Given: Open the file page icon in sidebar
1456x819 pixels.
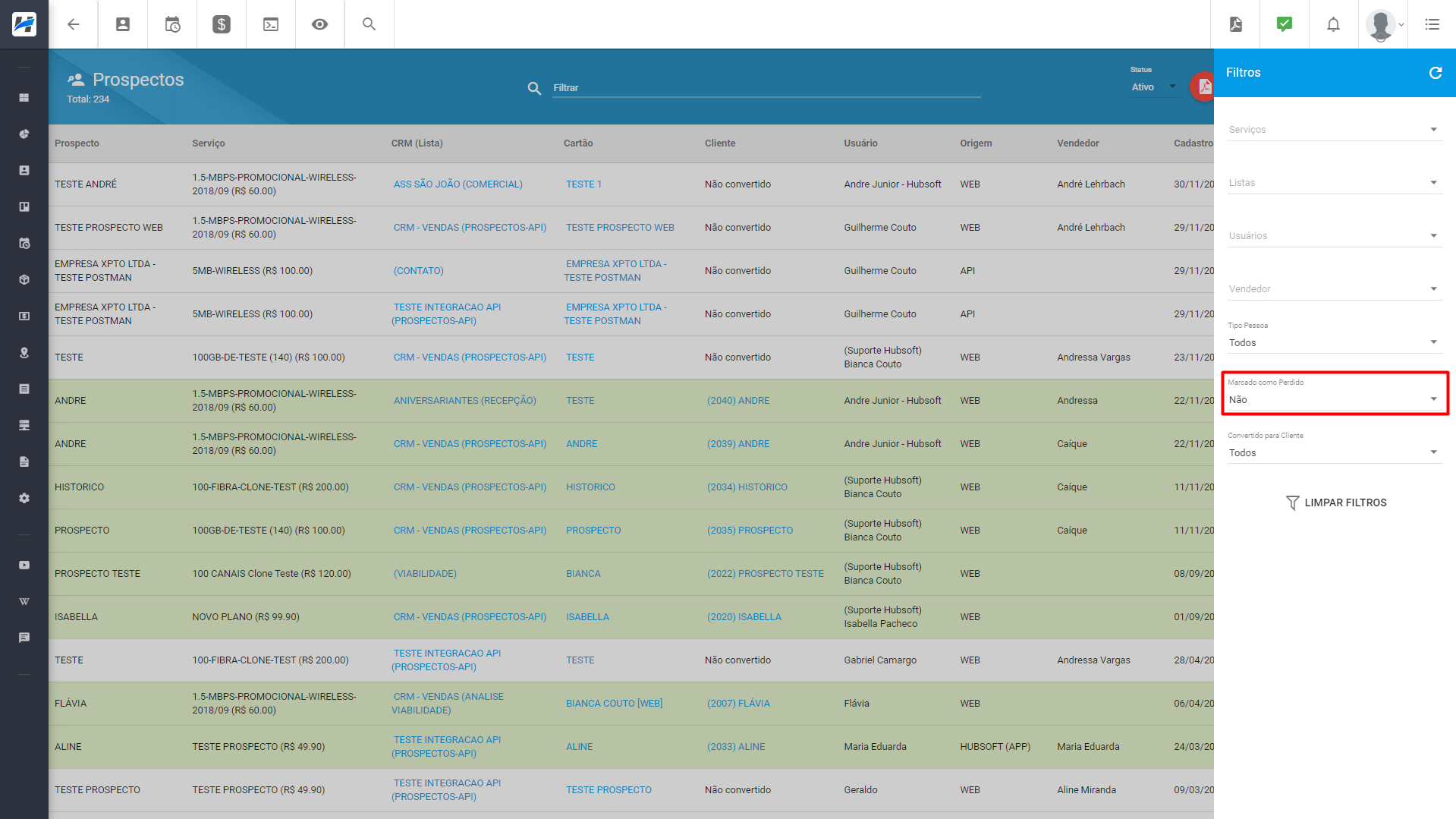Looking at the screenshot, I should pyautogui.click(x=24, y=461).
